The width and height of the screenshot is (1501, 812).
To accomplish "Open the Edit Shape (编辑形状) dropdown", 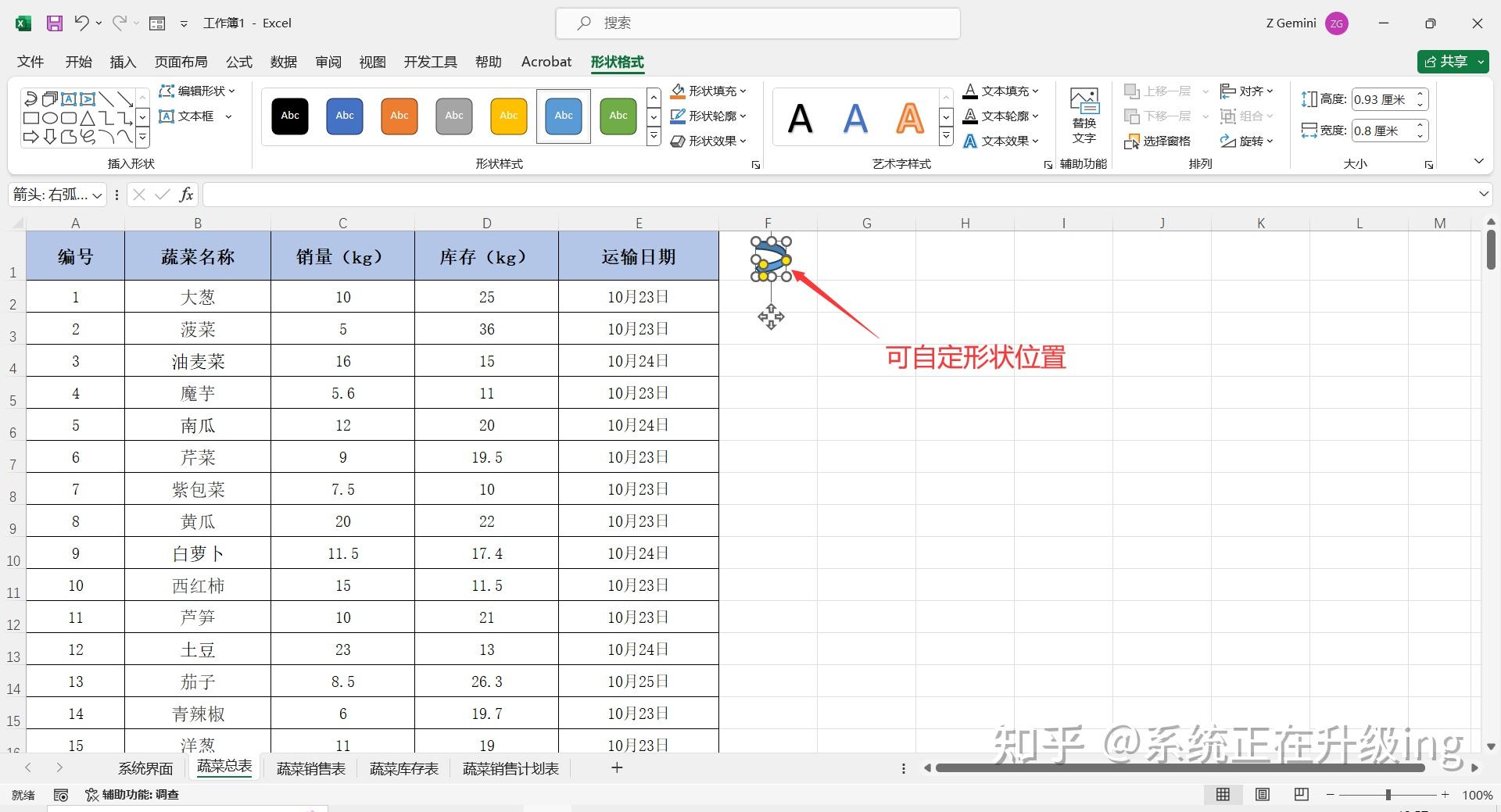I will (x=196, y=91).
